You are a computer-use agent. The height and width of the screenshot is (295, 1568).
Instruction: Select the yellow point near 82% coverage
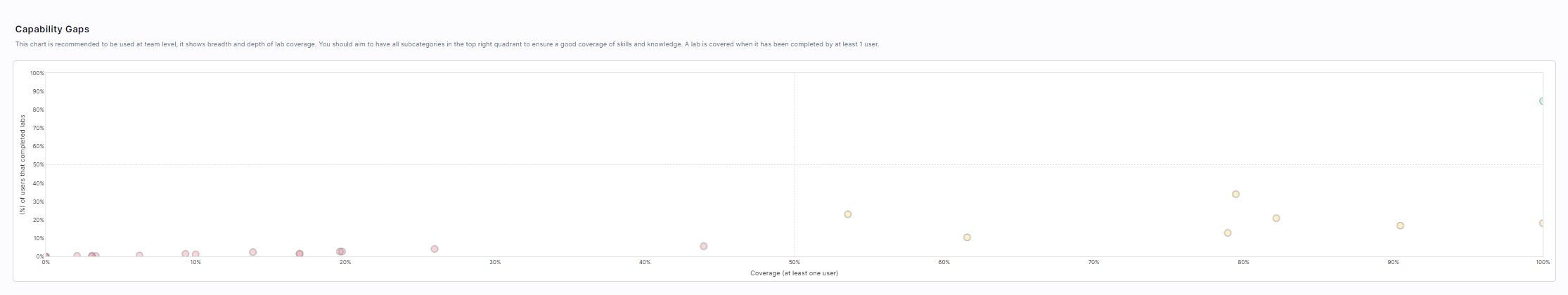click(x=1276, y=218)
